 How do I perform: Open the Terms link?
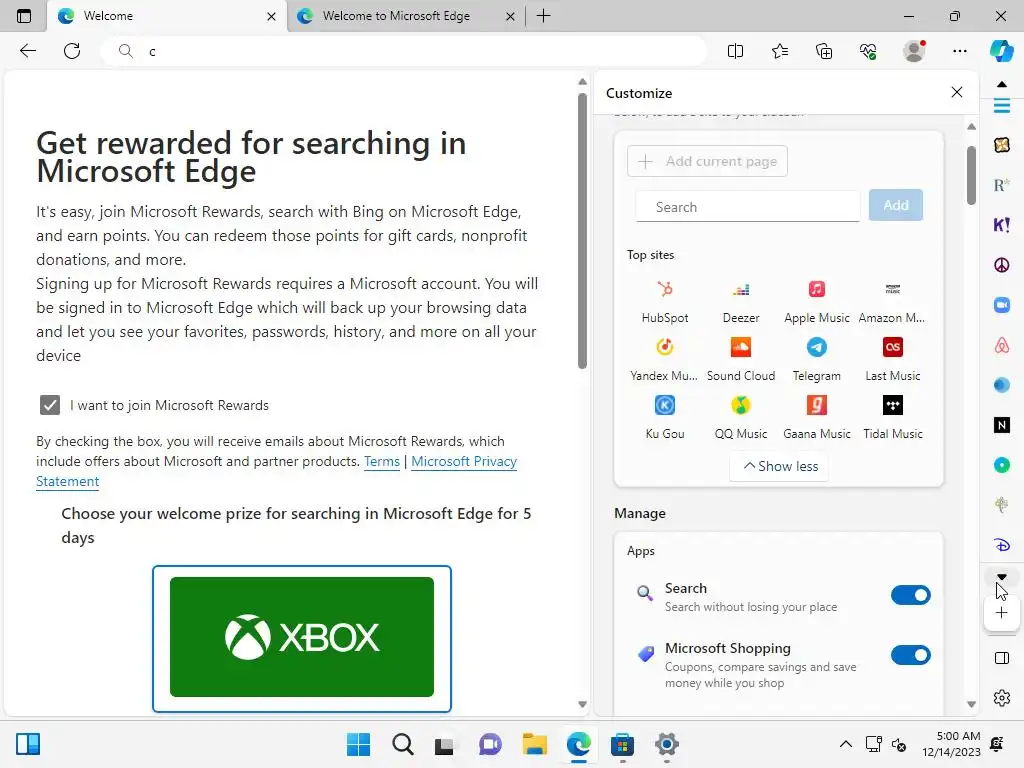[381, 461]
